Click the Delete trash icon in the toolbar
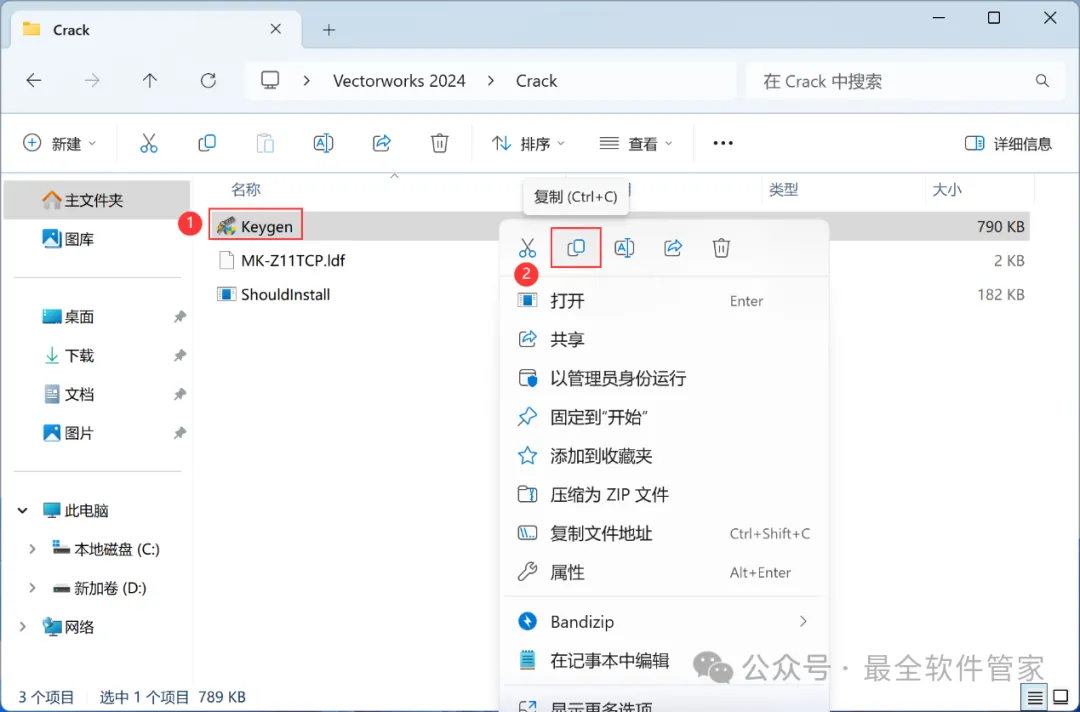The image size is (1080, 712). click(x=439, y=143)
